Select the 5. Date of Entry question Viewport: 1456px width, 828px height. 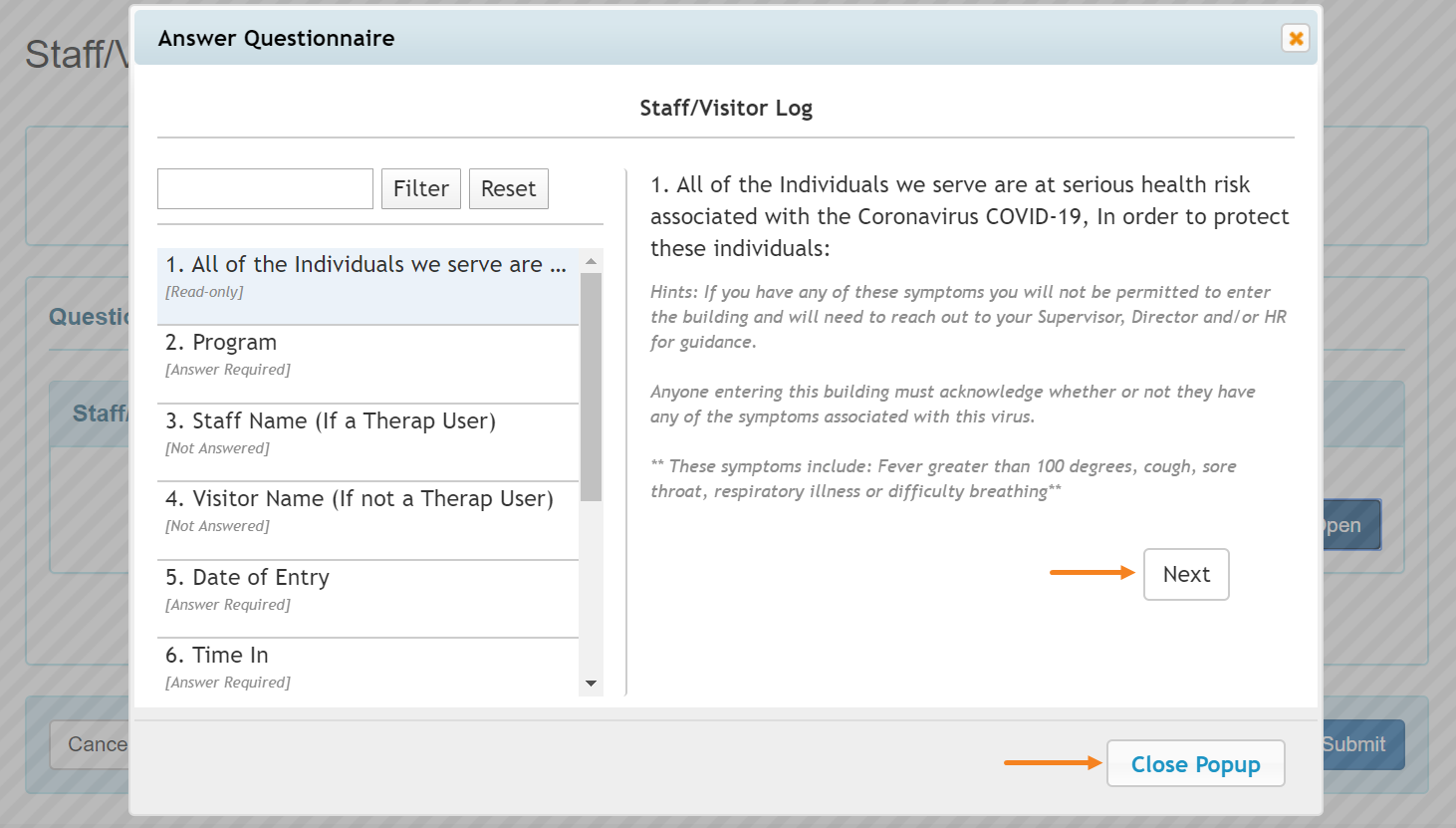tap(366, 589)
